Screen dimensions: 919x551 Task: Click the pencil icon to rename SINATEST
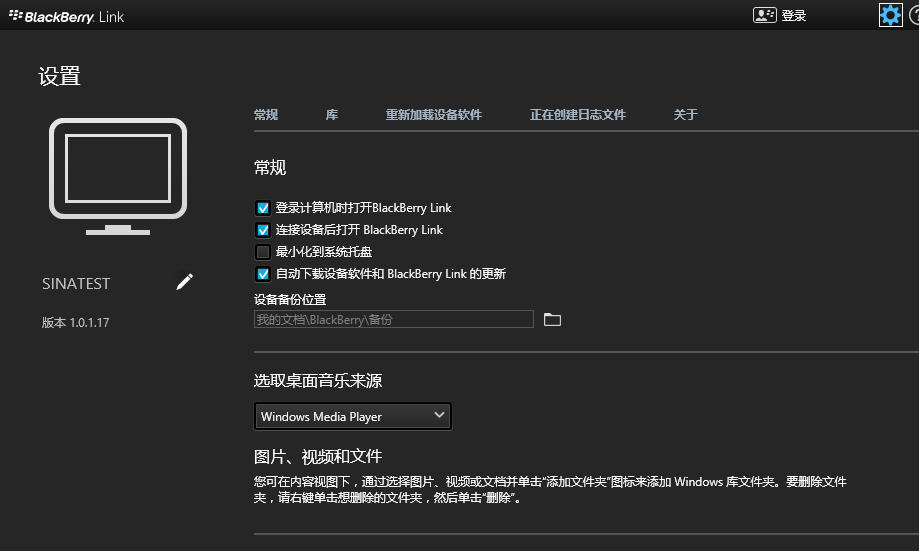[184, 282]
